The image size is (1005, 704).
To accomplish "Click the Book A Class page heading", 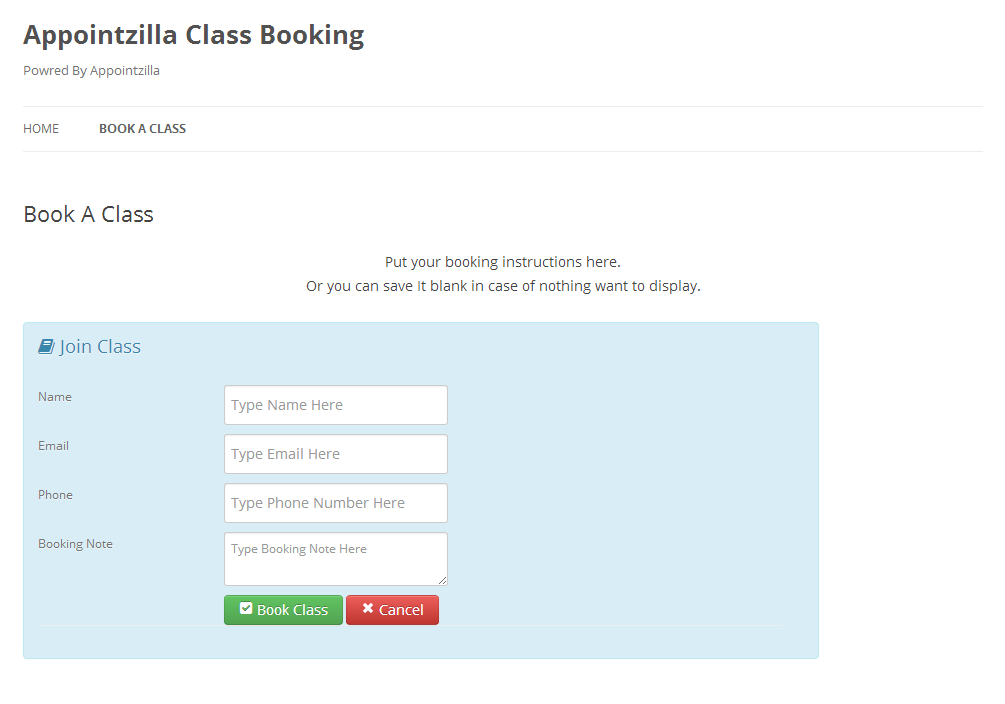I will click(88, 214).
